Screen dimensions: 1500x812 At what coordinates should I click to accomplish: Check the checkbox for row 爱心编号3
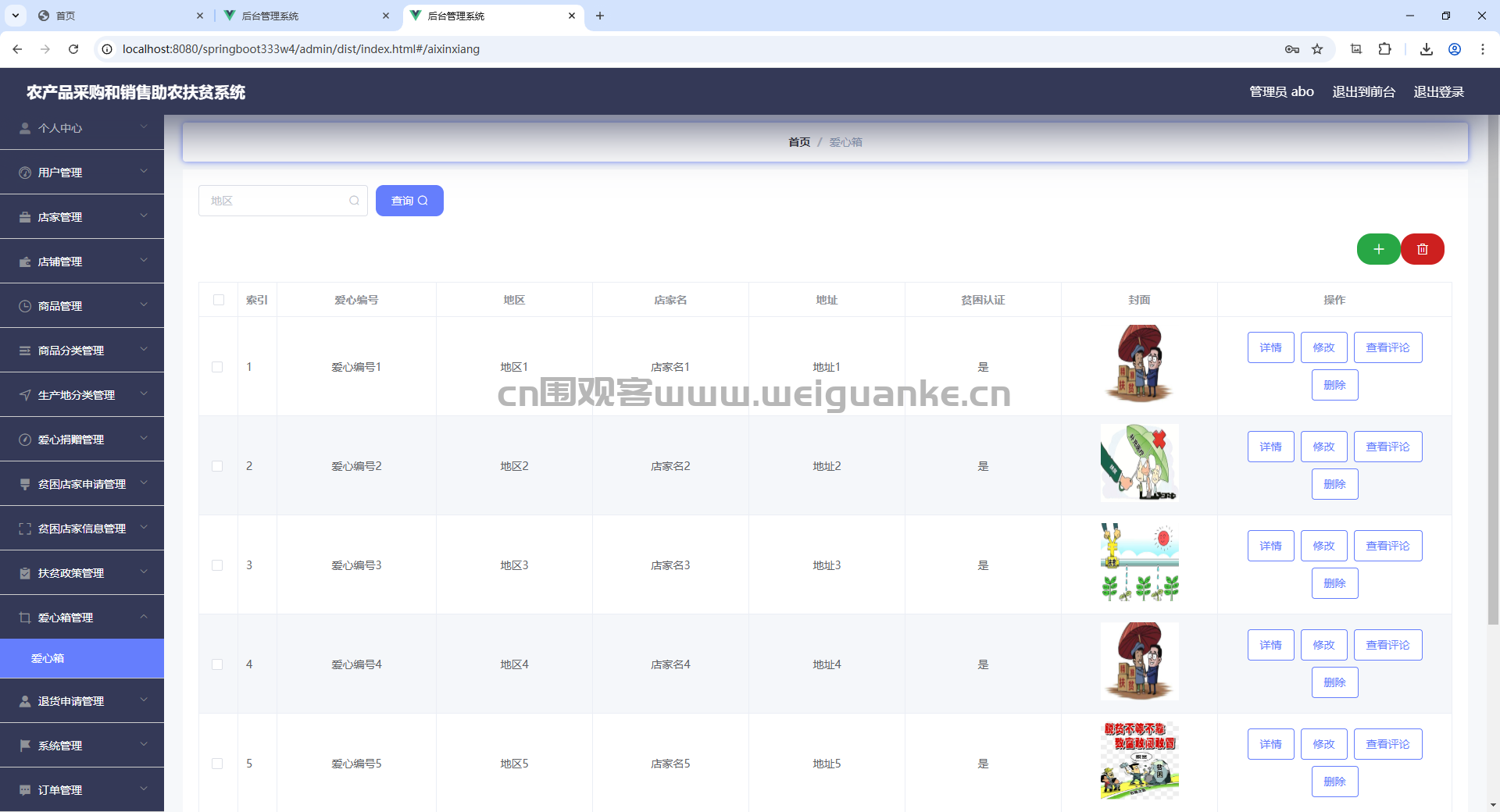tap(217, 565)
